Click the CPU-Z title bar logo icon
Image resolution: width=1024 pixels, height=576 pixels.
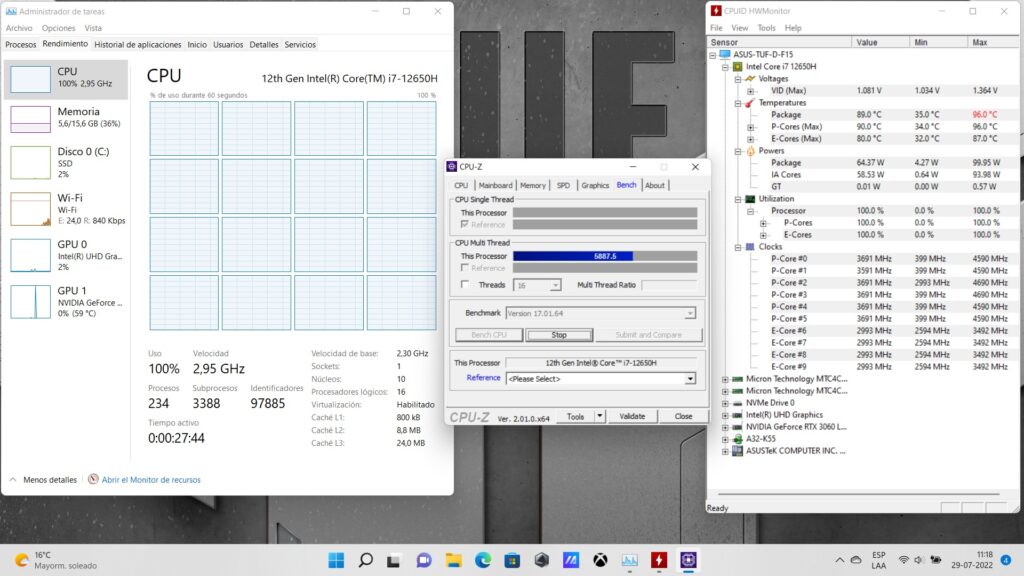pyautogui.click(x=452, y=167)
